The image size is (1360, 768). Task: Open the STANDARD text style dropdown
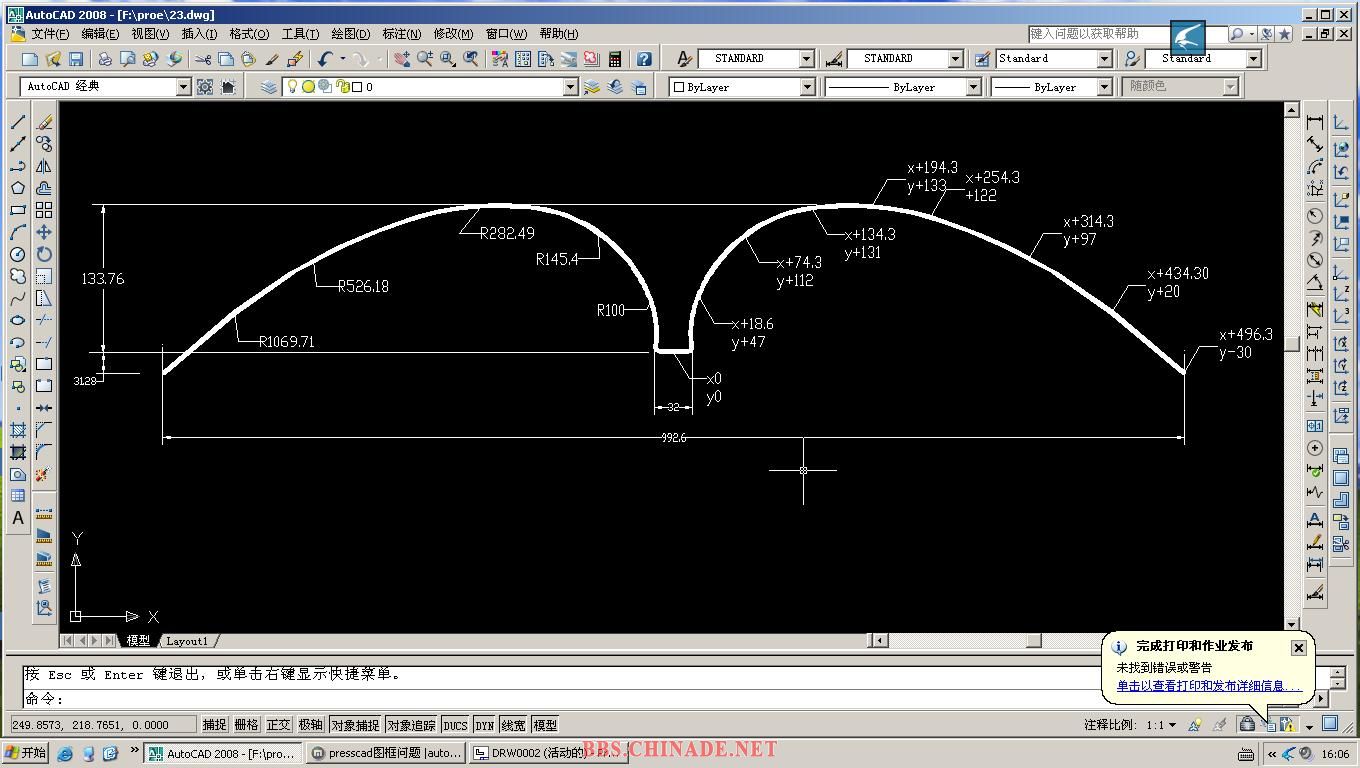coord(806,59)
